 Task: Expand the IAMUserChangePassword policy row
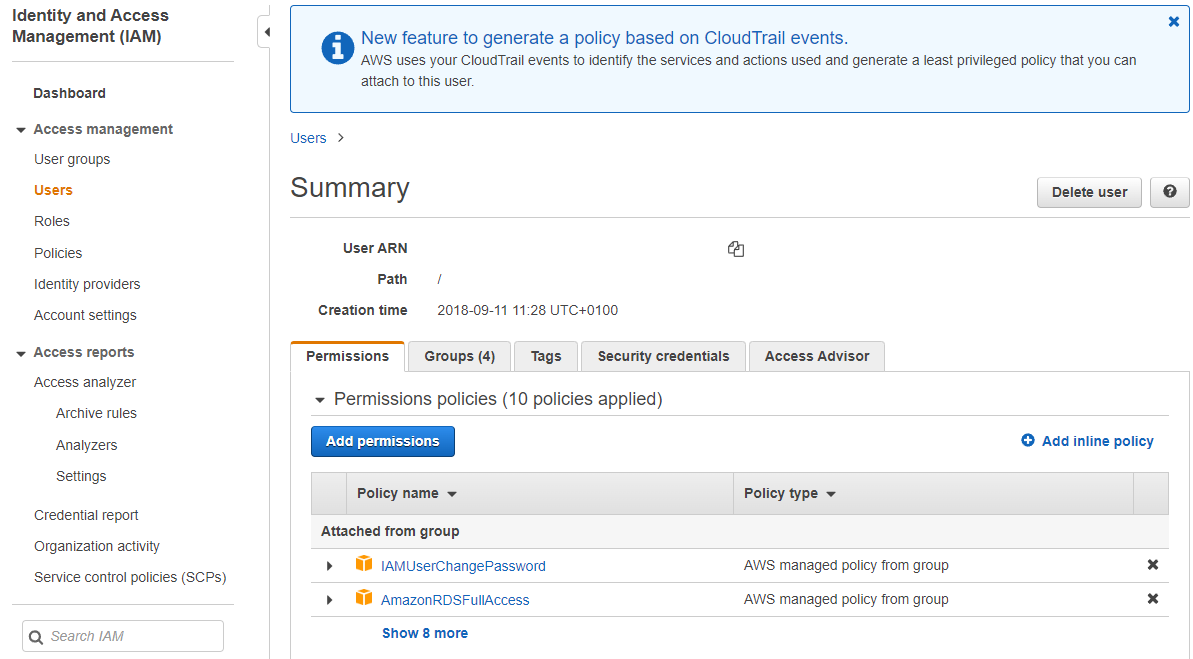pyautogui.click(x=330, y=566)
